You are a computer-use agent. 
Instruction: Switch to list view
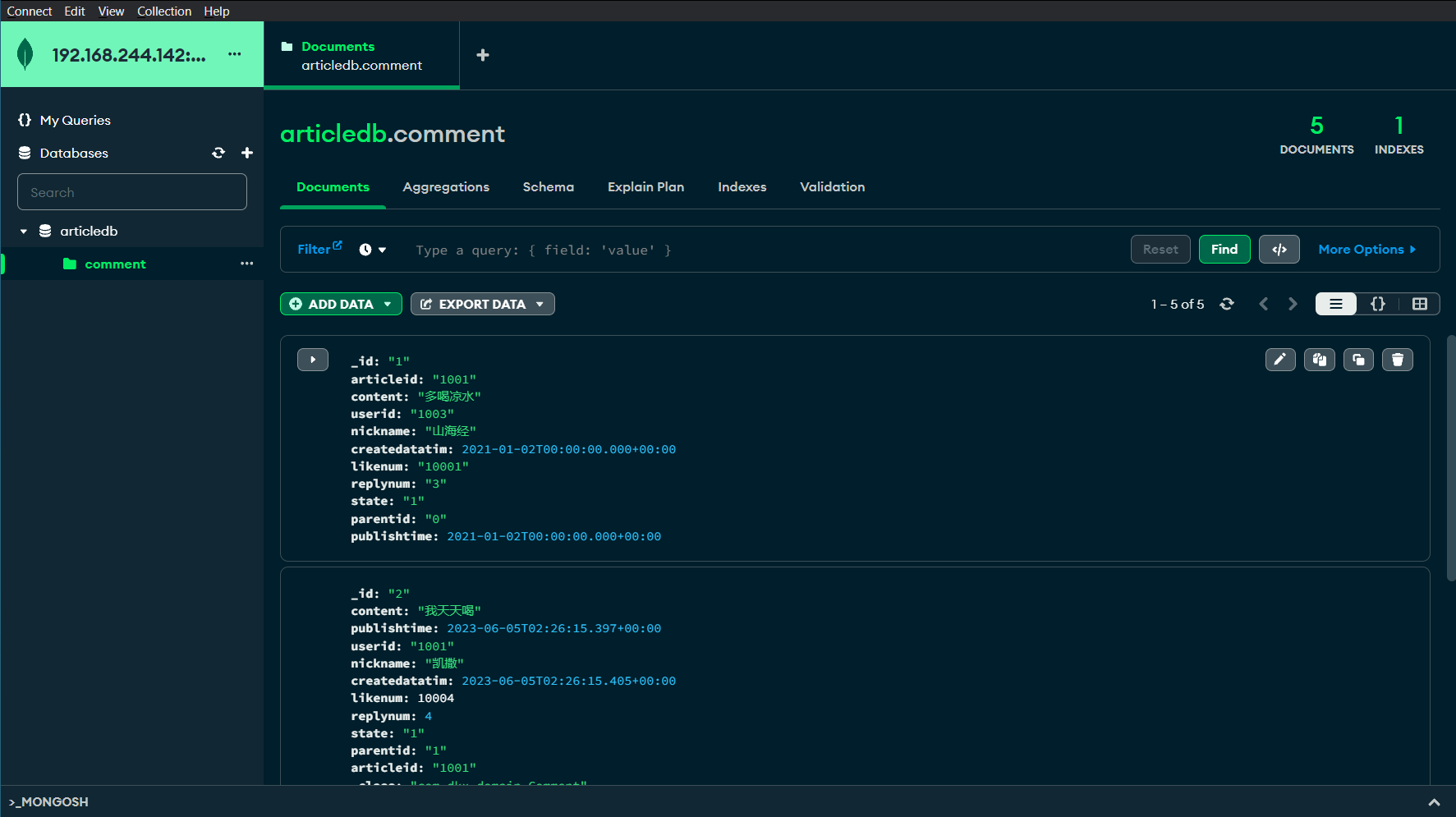(x=1336, y=304)
